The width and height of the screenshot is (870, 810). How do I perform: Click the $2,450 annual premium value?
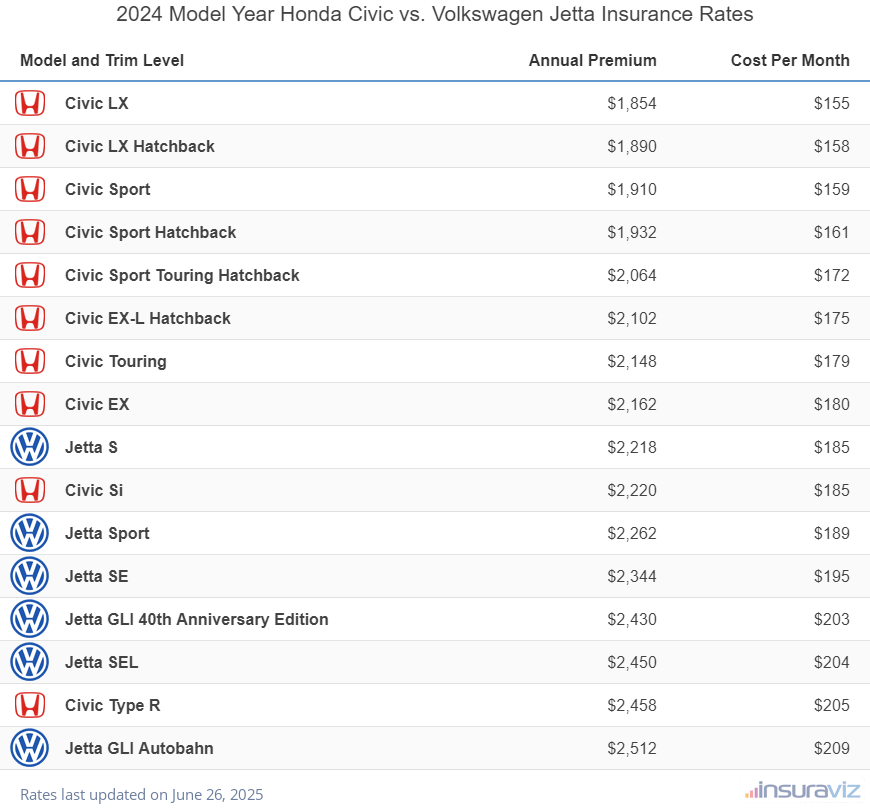click(x=632, y=662)
